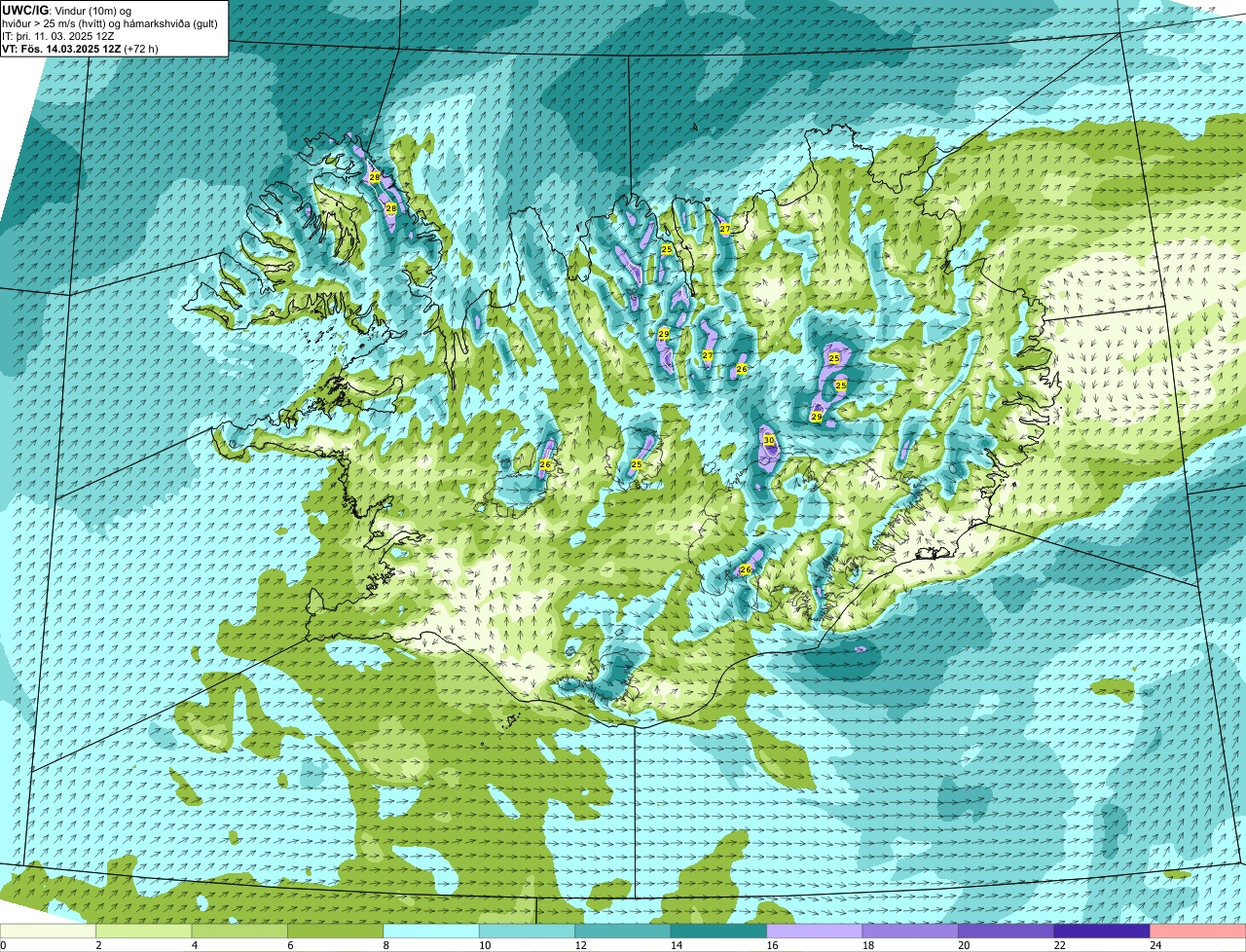Viewport: 1246px width, 952px height.
Task: Click the lavender 16–18 m/s legend swatch
Action: [x=815, y=931]
